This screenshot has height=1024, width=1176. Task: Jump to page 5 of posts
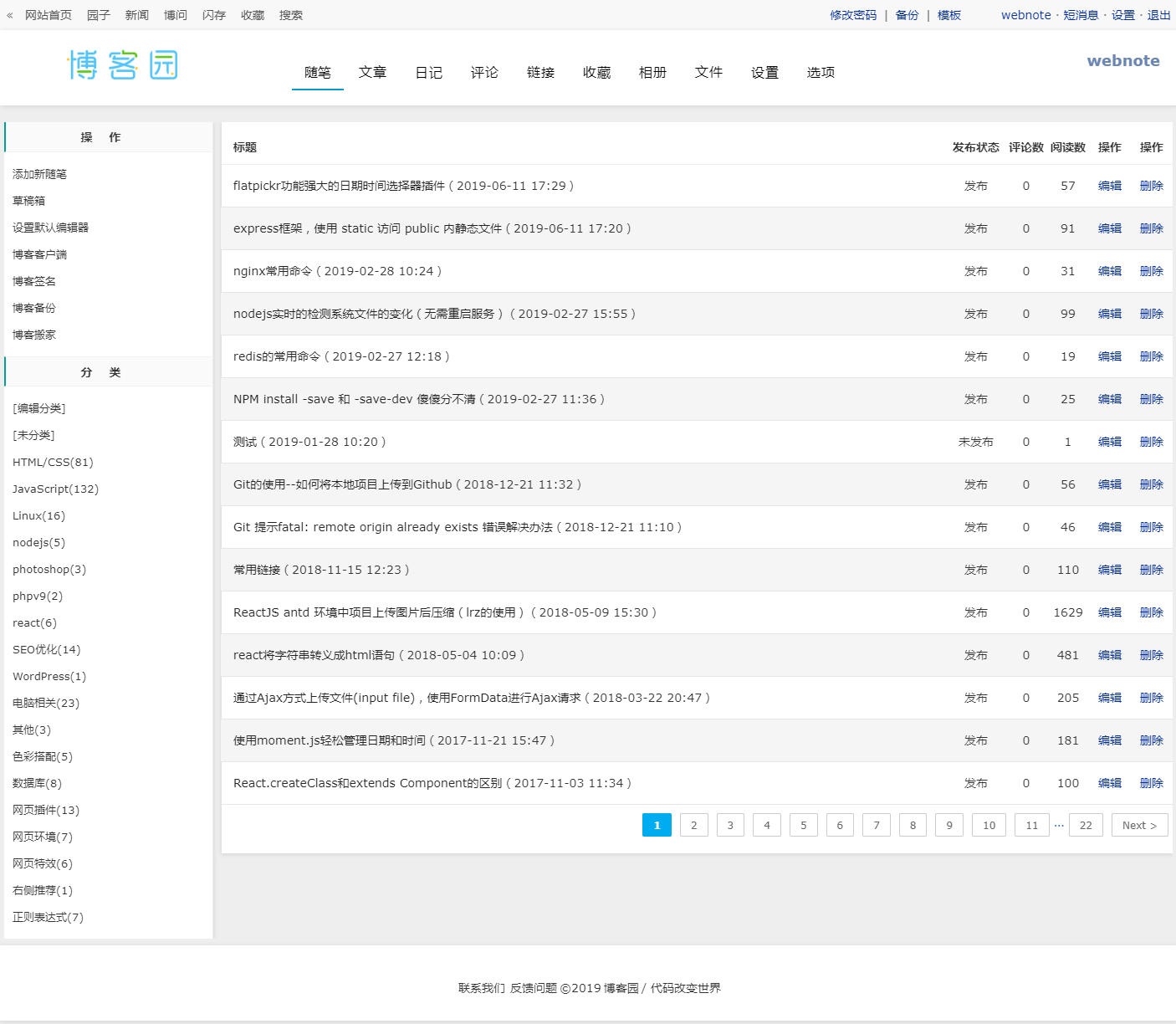coord(804,825)
